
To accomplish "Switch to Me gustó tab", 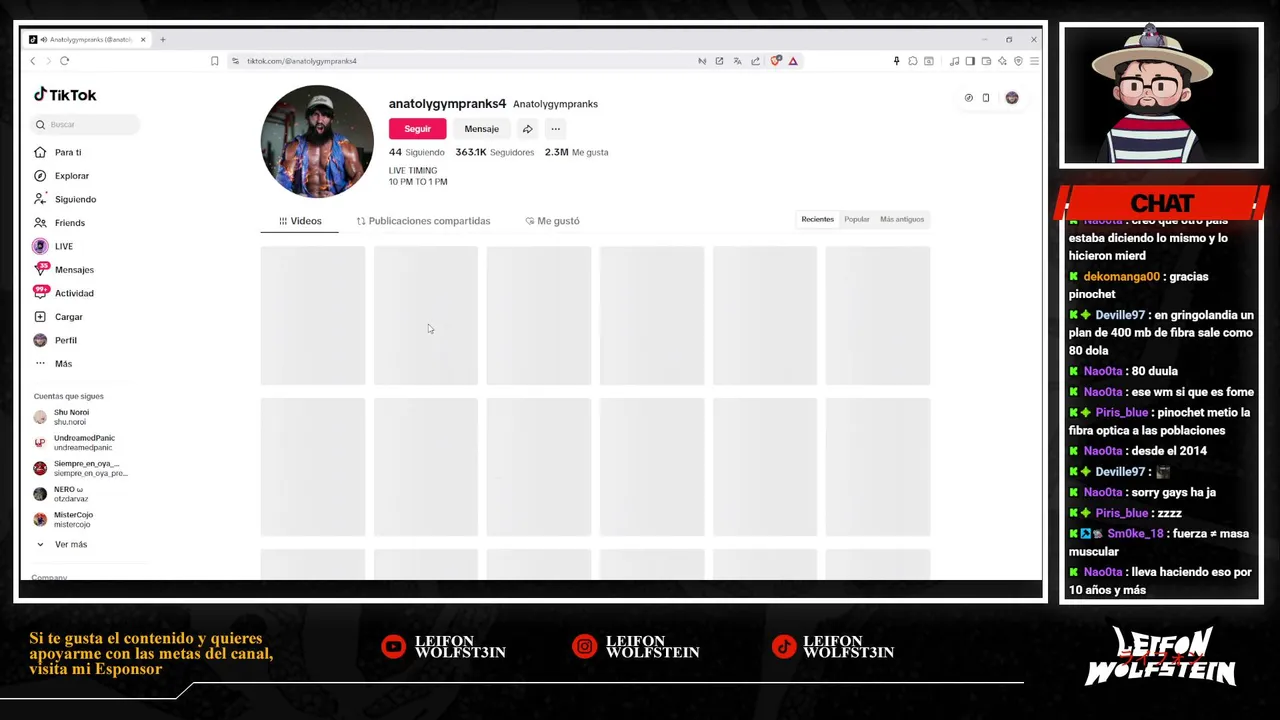I will pos(552,221).
